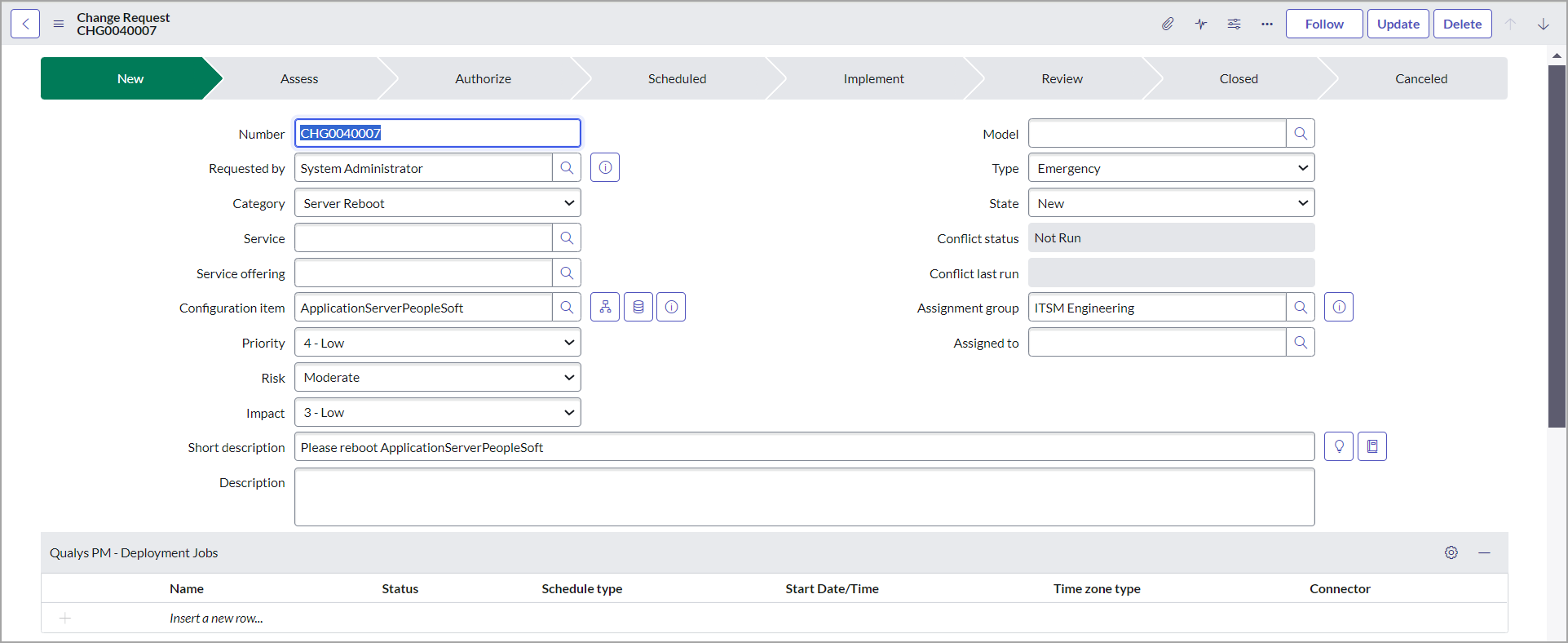Expand the Category dropdown
1568x643 pixels.
point(438,203)
